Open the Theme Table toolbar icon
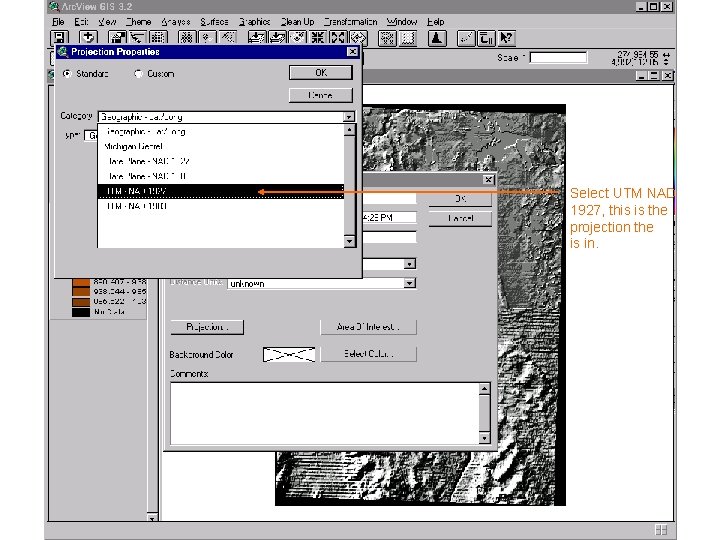This screenshot has height=540, width=720. tap(158, 38)
